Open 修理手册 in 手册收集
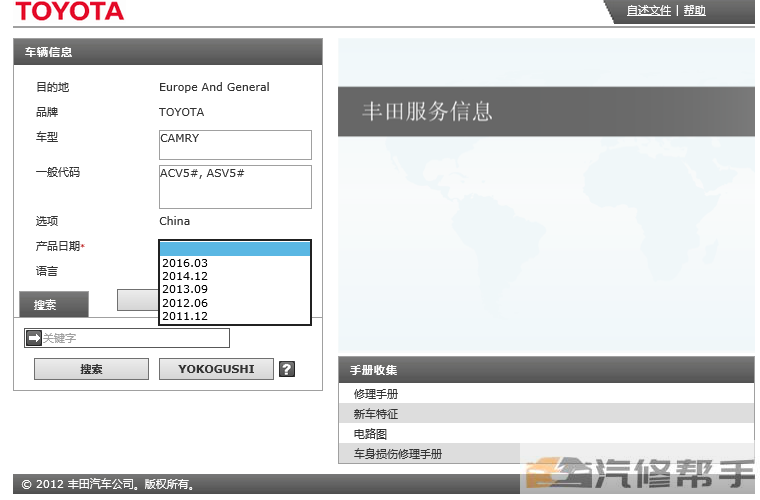 [546, 393]
